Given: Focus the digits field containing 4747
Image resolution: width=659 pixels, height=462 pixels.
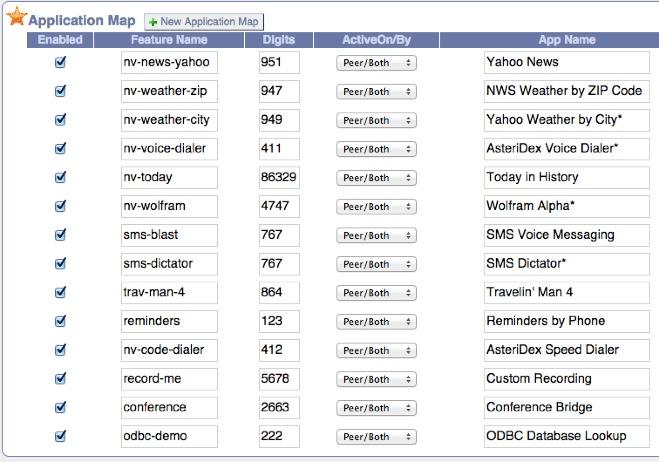Looking at the screenshot, I should (279, 206).
